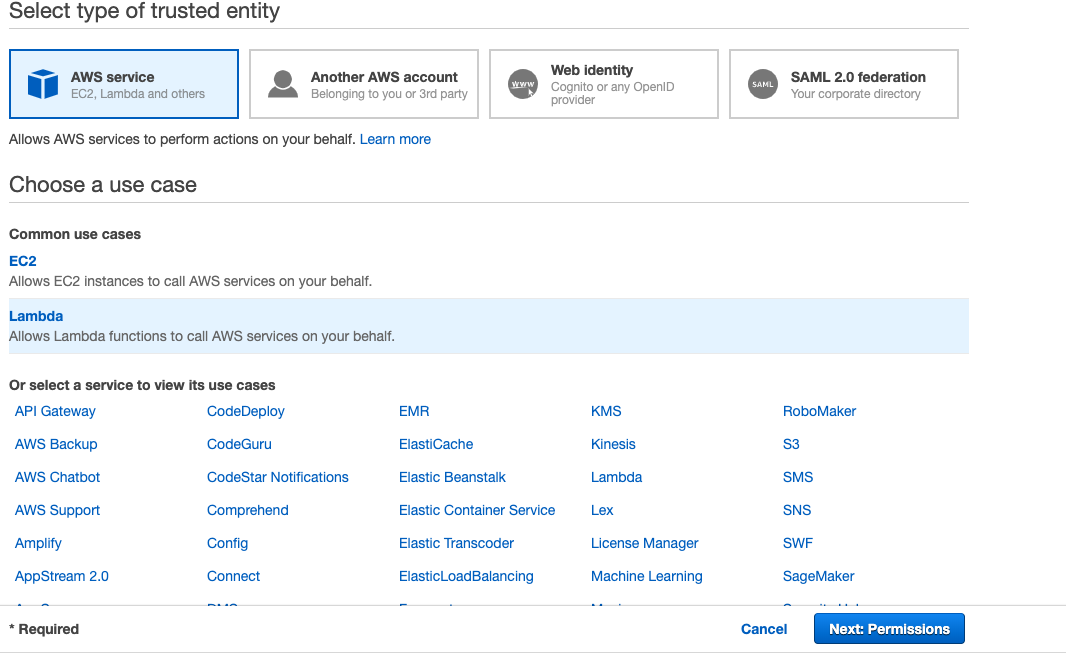
Task: Select the Elastic Container Service link
Action: point(477,510)
